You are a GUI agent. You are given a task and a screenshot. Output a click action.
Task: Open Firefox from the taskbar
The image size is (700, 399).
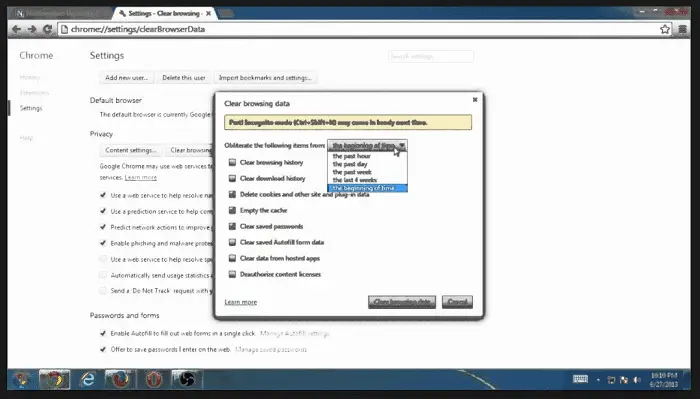119,379
